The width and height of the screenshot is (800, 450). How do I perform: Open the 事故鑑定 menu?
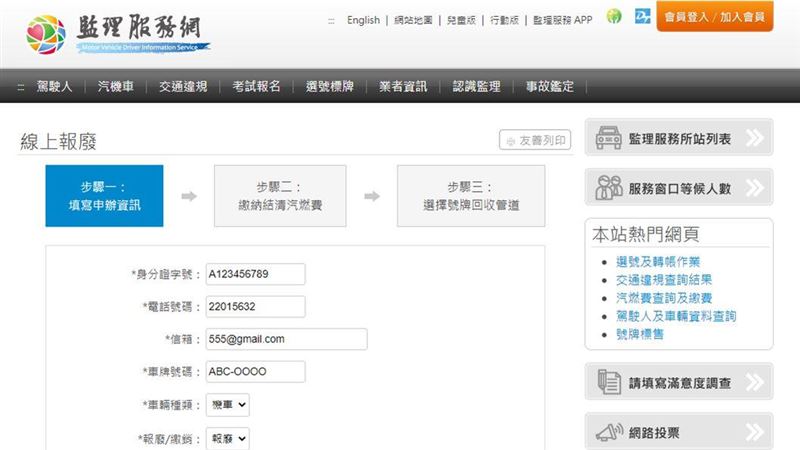[x=550, y=86]
